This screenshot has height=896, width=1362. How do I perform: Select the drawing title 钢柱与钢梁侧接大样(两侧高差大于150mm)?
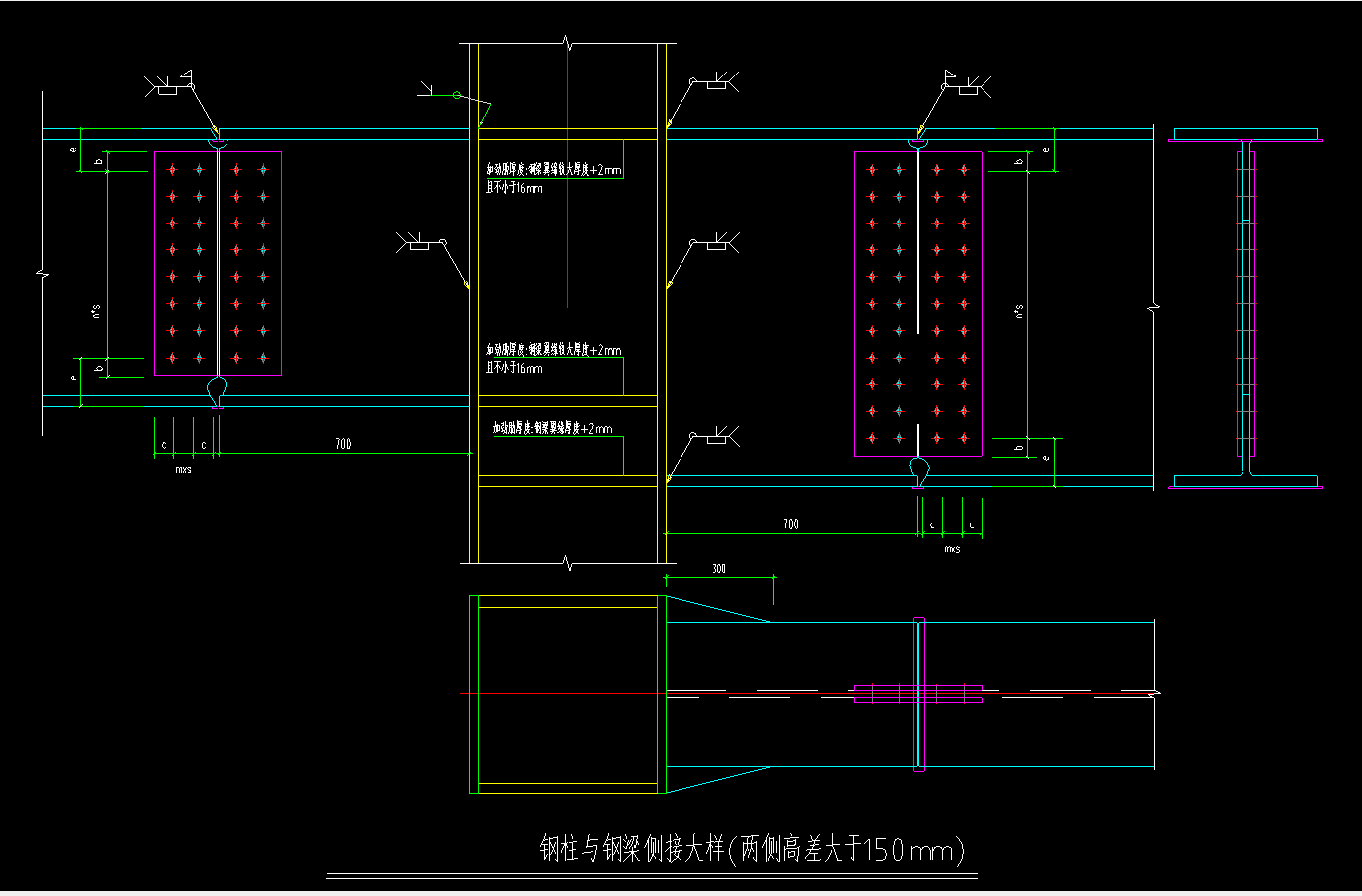[x=752, y=850]
